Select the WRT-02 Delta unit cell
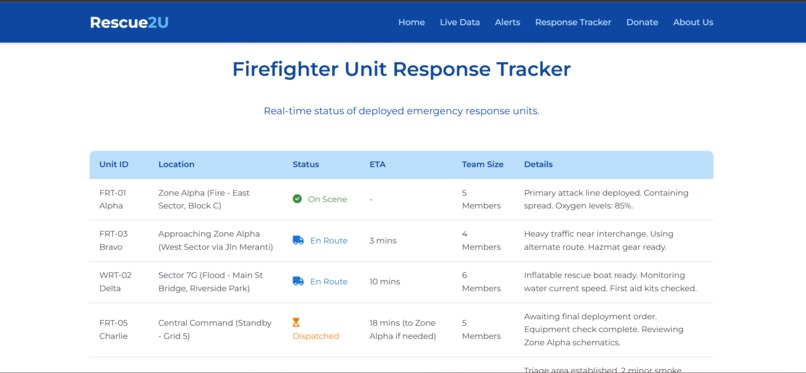This screenshot has height=373, width=806. pos(115,282)
